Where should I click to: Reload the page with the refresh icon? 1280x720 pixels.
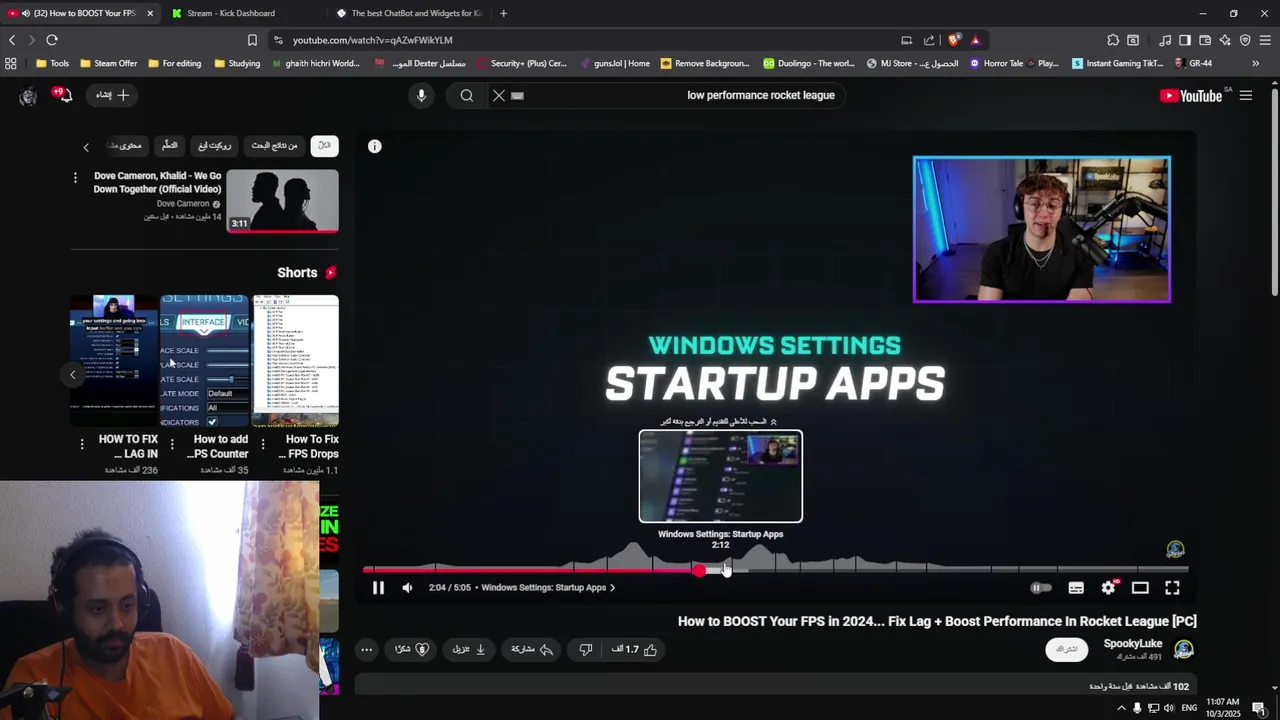point(52,40)
